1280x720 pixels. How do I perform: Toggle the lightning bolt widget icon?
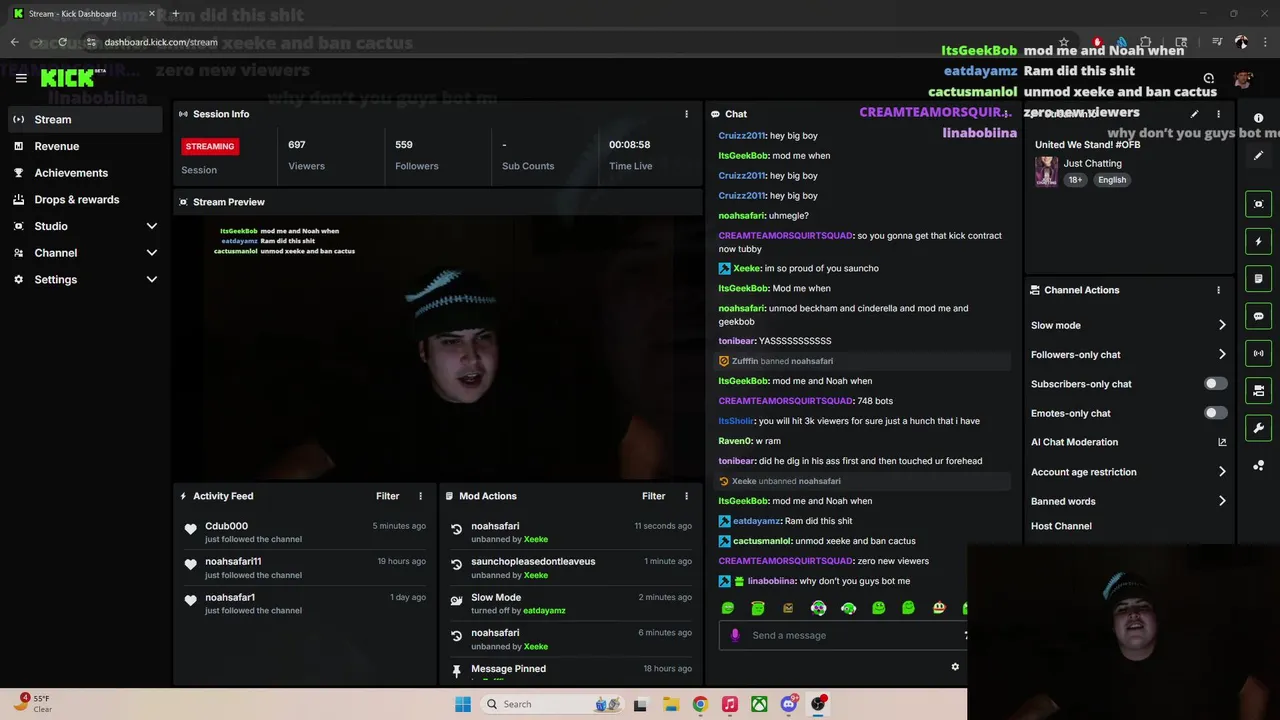pos(1258,241)
